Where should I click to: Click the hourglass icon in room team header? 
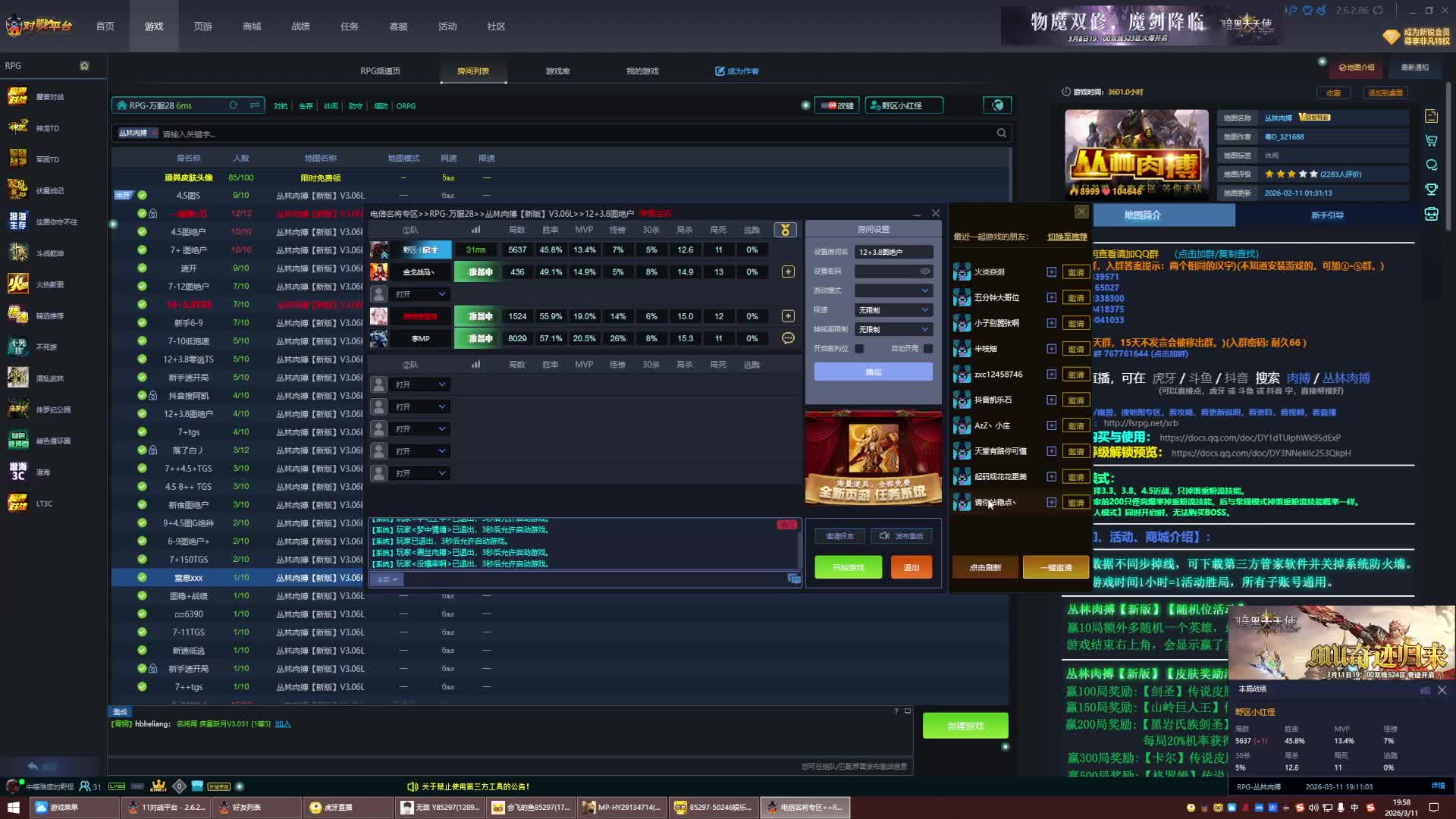click(785, 230)
